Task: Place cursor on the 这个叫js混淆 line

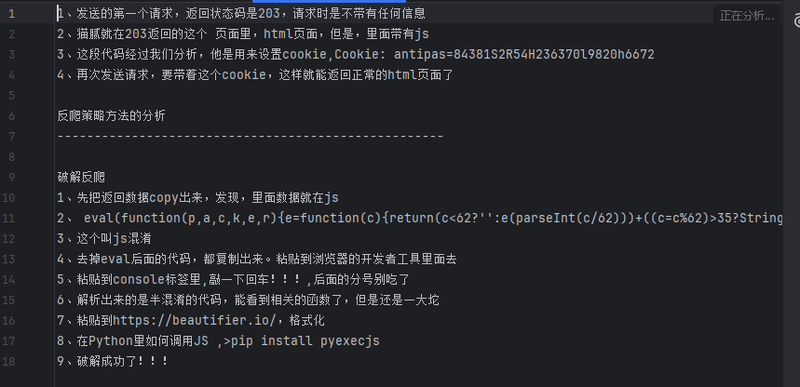Action: (x=104, y=239)
